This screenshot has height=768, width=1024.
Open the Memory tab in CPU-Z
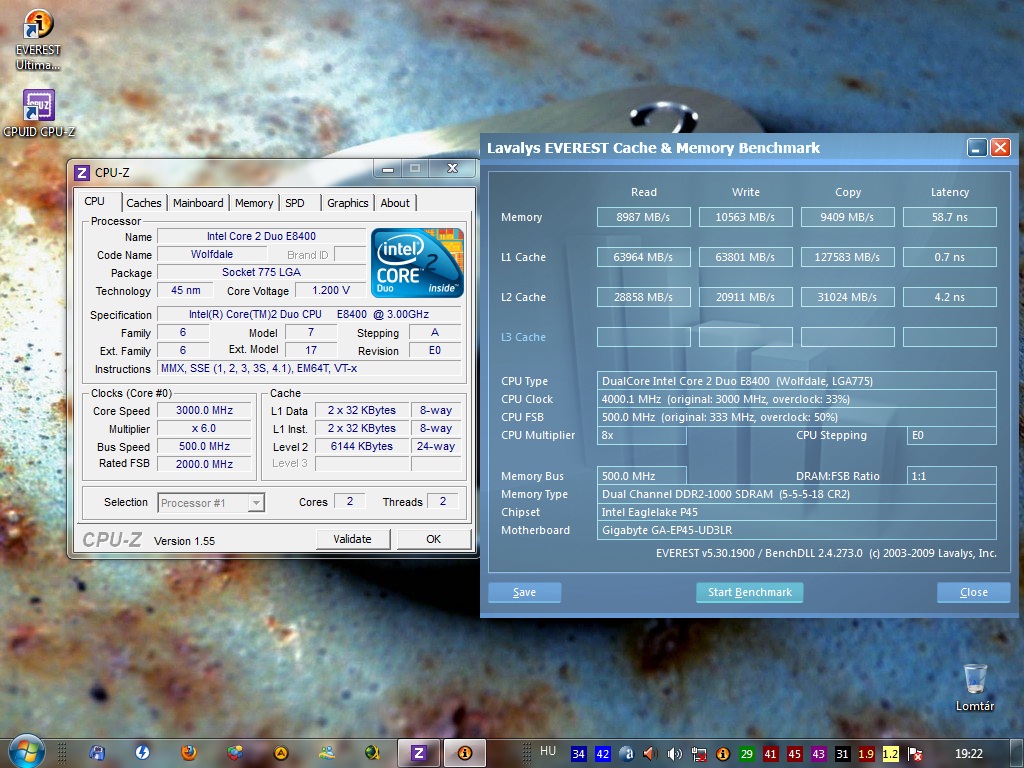click(254, 203)
